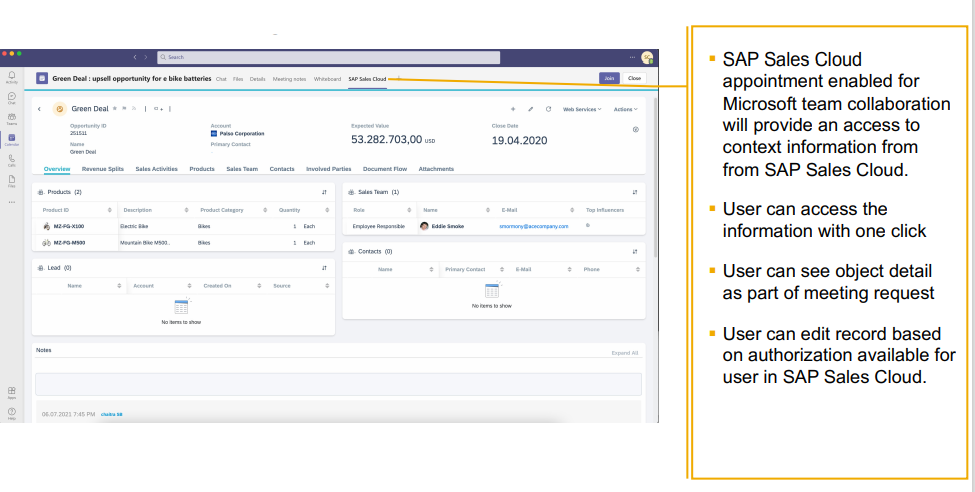Switch to the Chat meeting tab
Image resolution: width=975 pixels, height=492 pixels.
[221, 79]
